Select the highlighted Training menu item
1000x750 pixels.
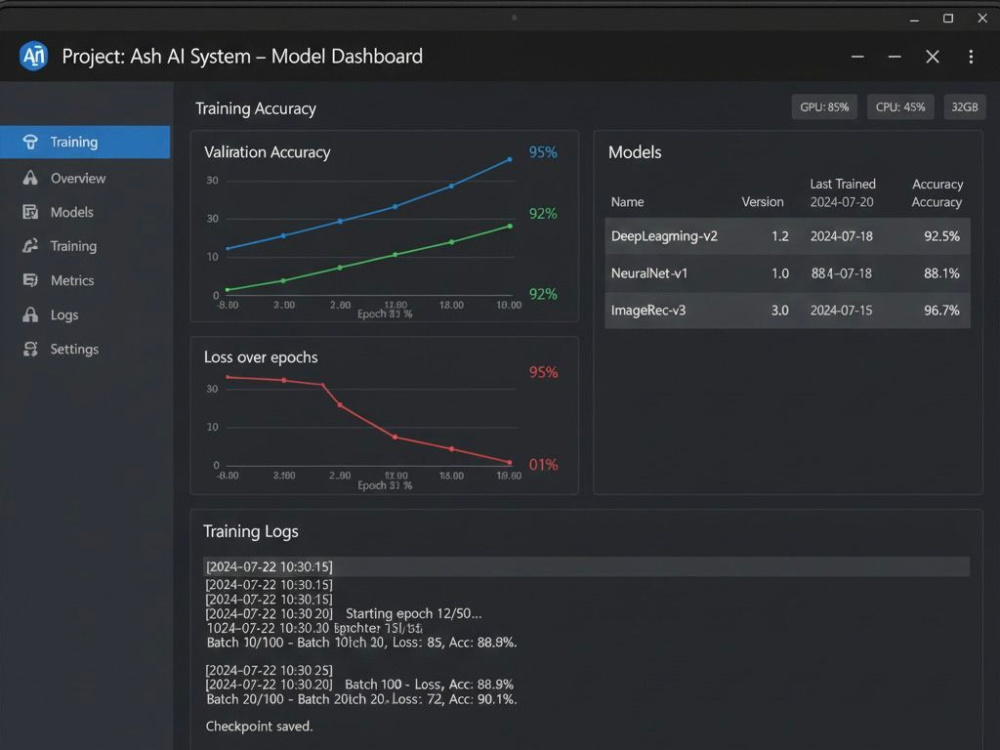click(85, 142)
